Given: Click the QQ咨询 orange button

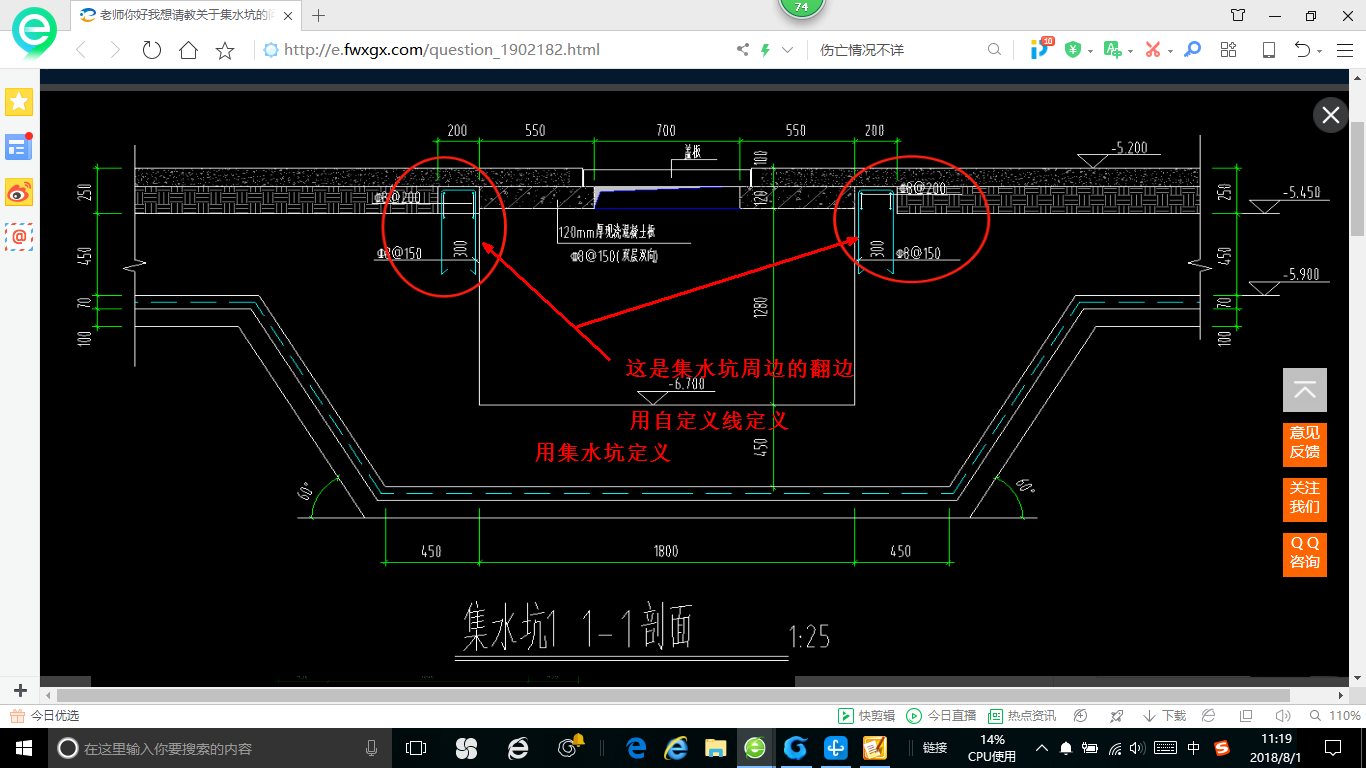Looking at the screenshot, I should (1305, 553).
